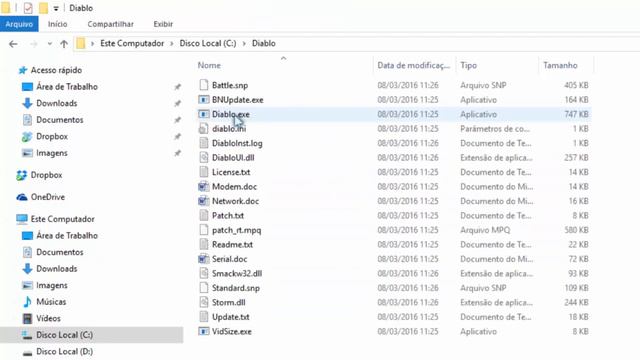Click the OneDrive cloud icon in sidebar
The height and width of the screenshot is (360, 640).
[22, 197]
